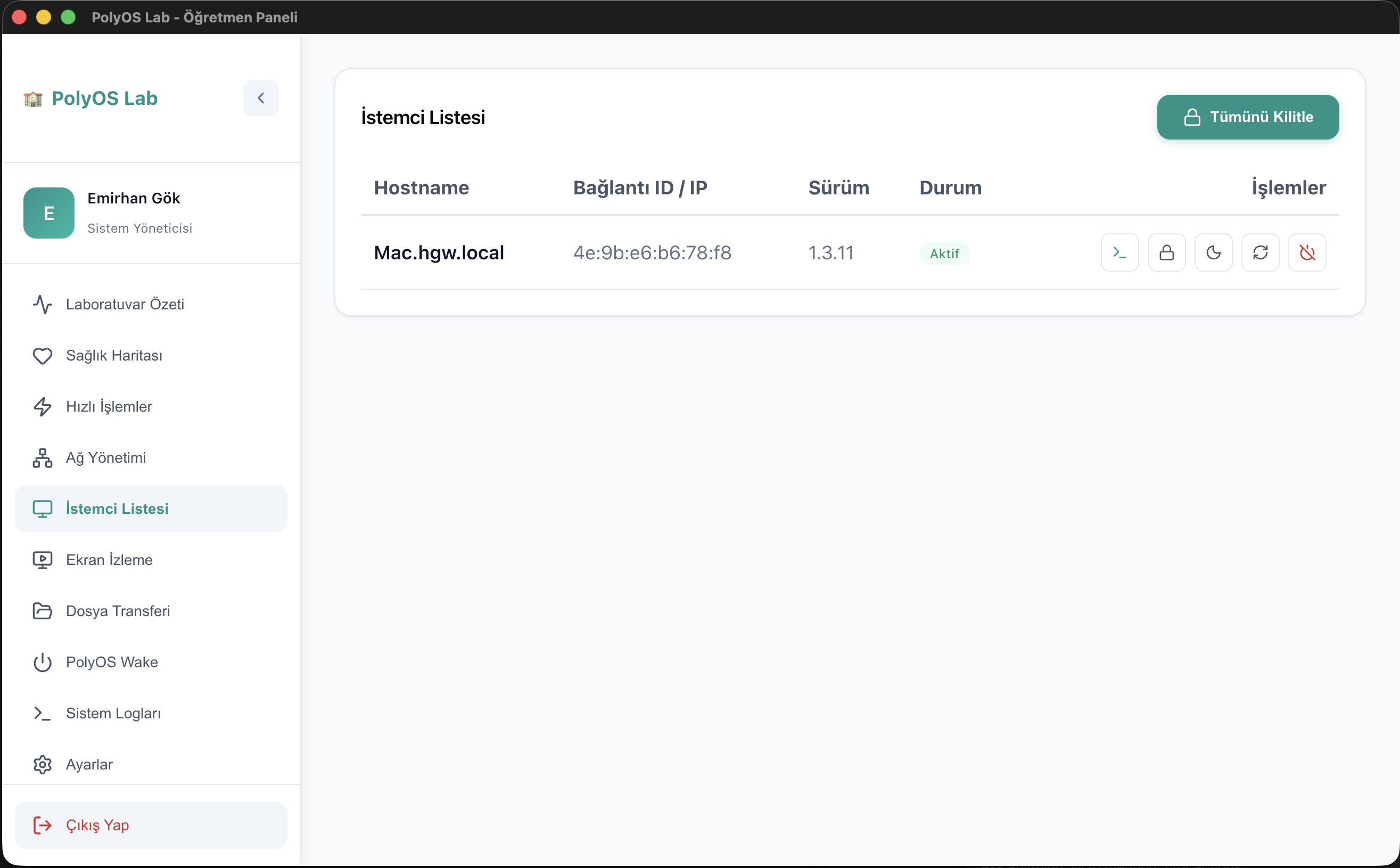Go to Sağlık Haritası
The height and width of the screenshot is (868, 1400).
151,355
